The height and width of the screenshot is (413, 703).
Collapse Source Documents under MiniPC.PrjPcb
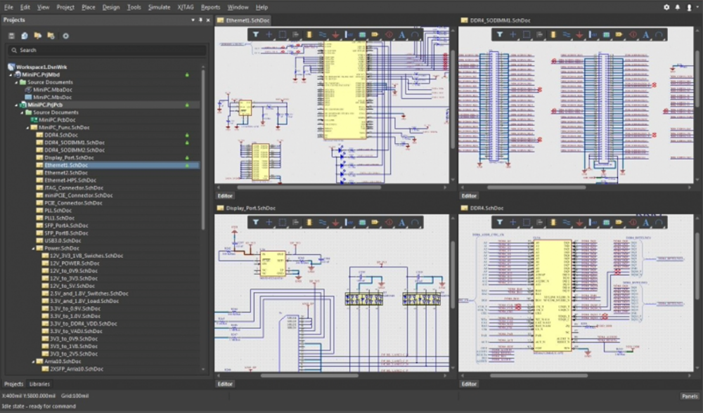tap(22, 113)
